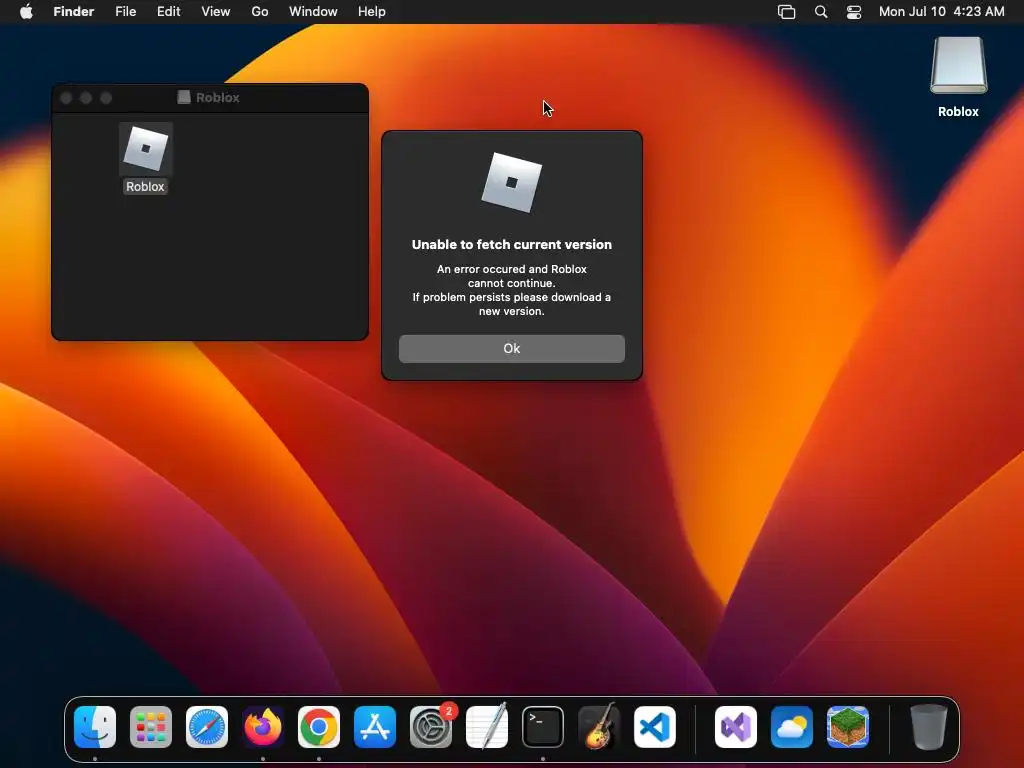The image size is (1024, 768).
Task: Click the "Unable to fetch current version" heading
Action: click(511, 244)
